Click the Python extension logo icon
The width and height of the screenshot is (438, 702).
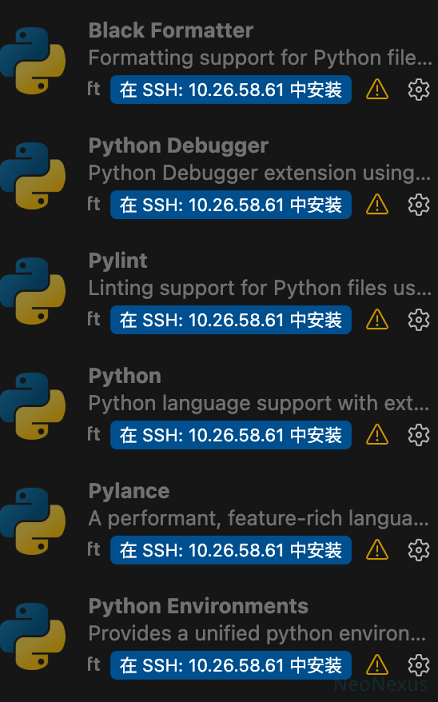coord(33,406)
